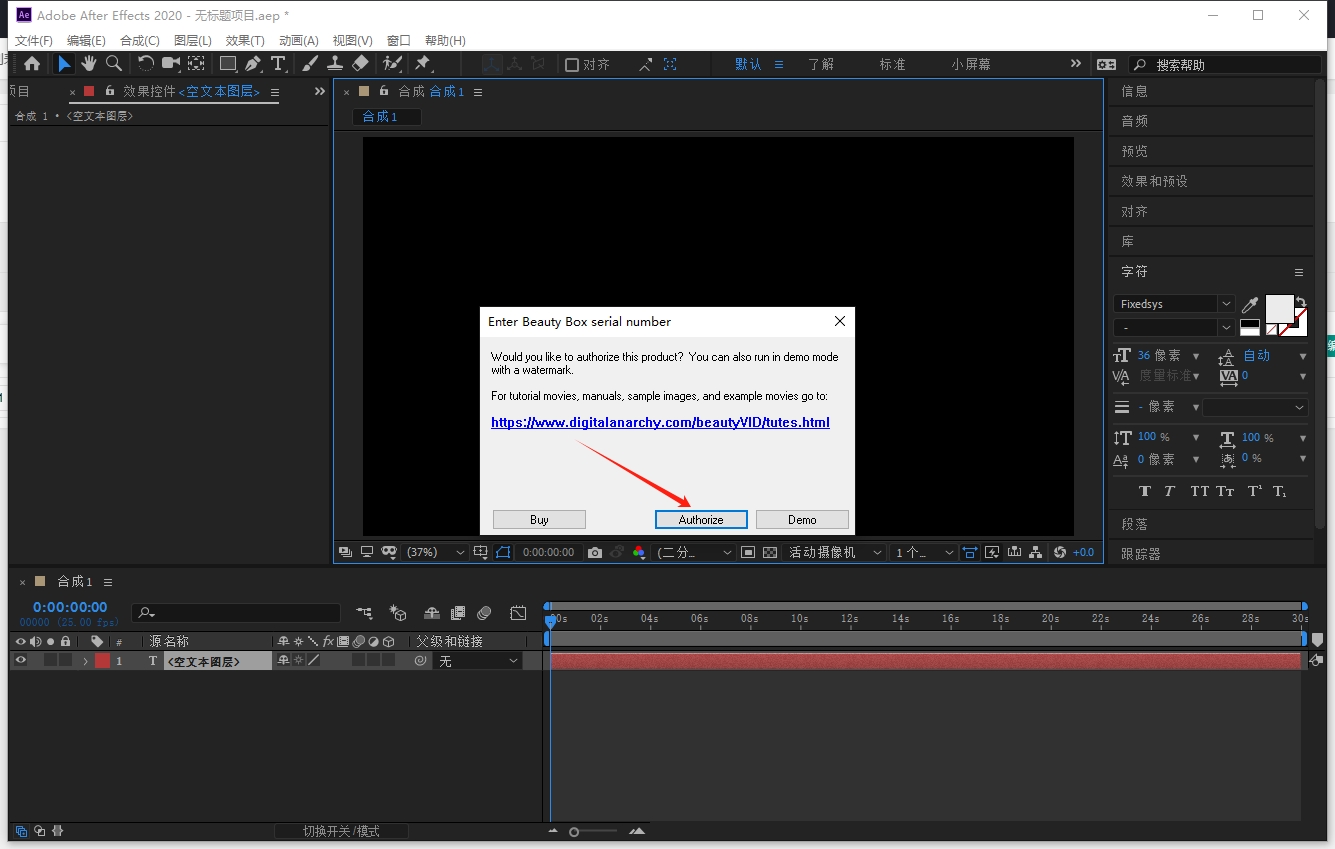The height and width of the screenshot is (849, 1335).
Task: Click the 切换开关/模式 button
Action: pos(342,831)
